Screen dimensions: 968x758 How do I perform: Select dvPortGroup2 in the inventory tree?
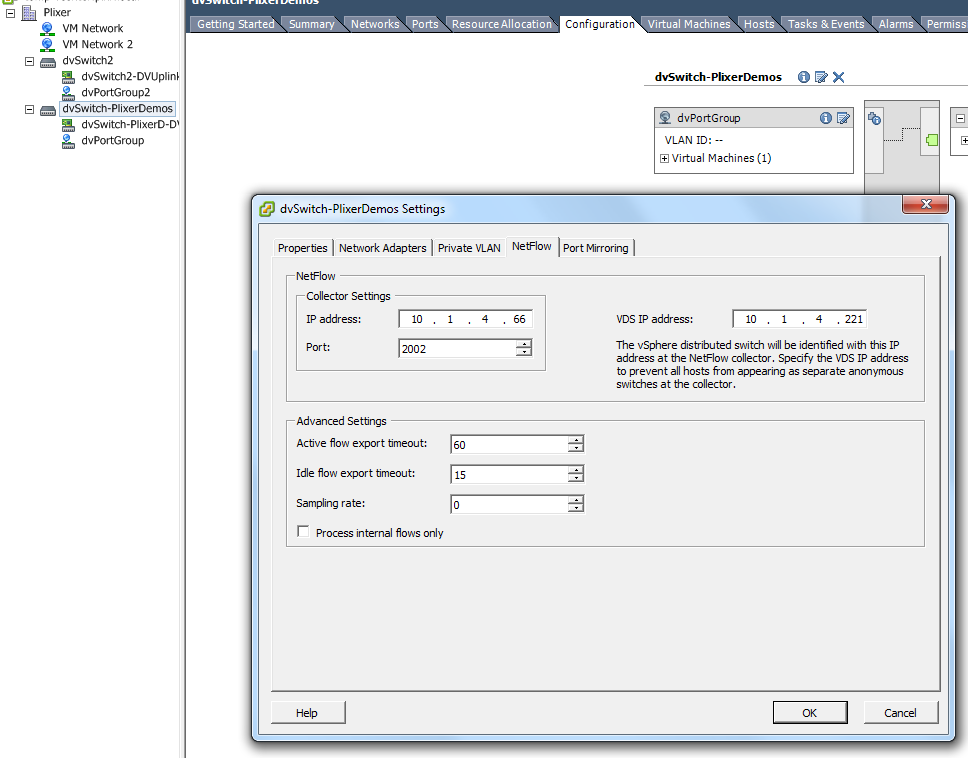click(115, 93)
